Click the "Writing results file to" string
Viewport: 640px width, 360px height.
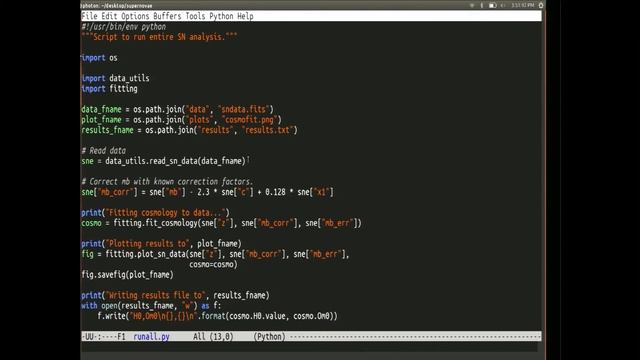(156, 295)
